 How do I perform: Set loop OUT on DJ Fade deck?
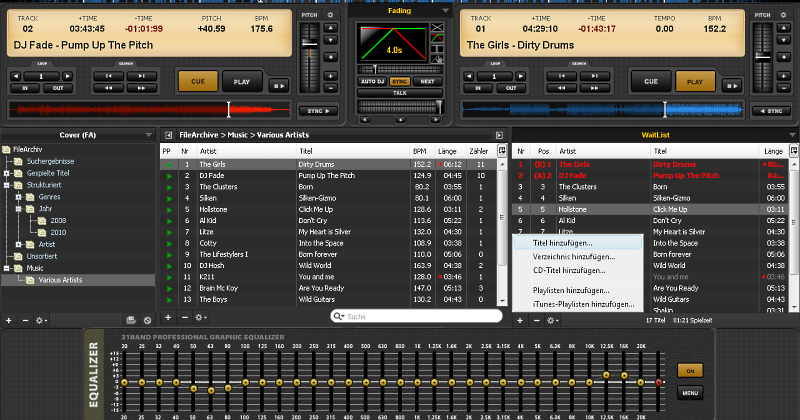click(58, 88)
